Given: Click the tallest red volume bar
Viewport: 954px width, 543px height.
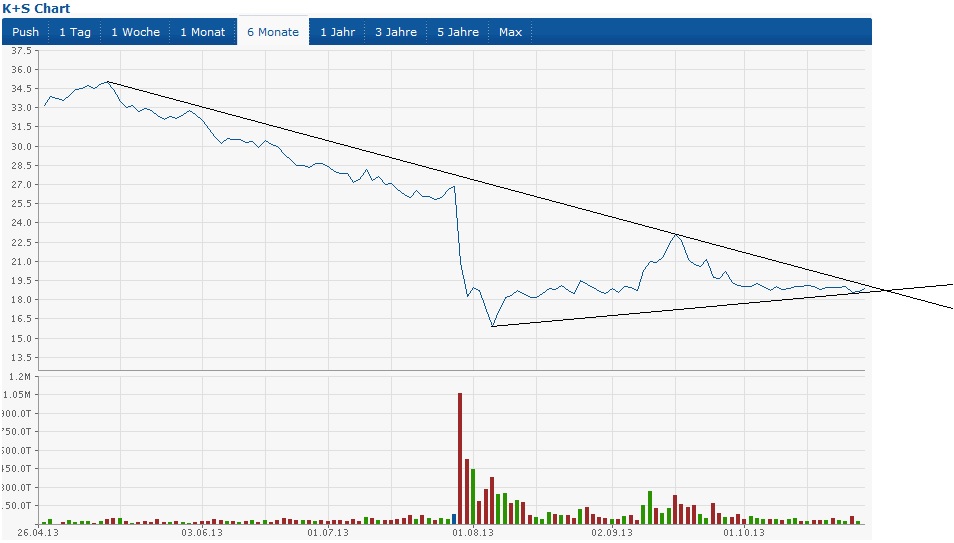Looking at the screenshot, I should click(x=460, y=458).
